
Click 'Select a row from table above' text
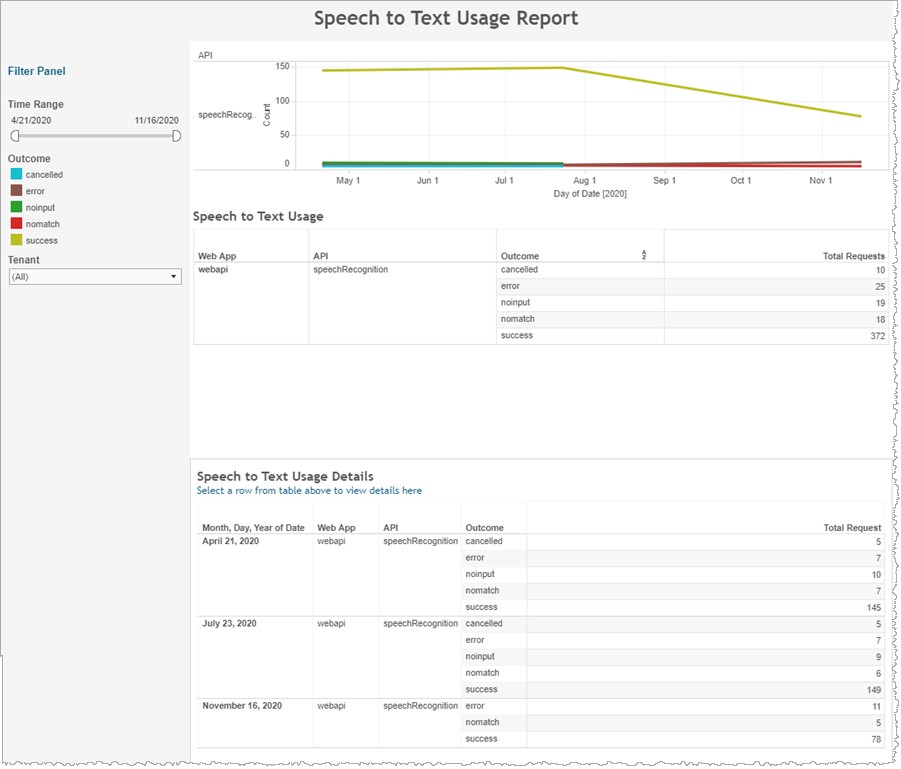click(309, 491)
